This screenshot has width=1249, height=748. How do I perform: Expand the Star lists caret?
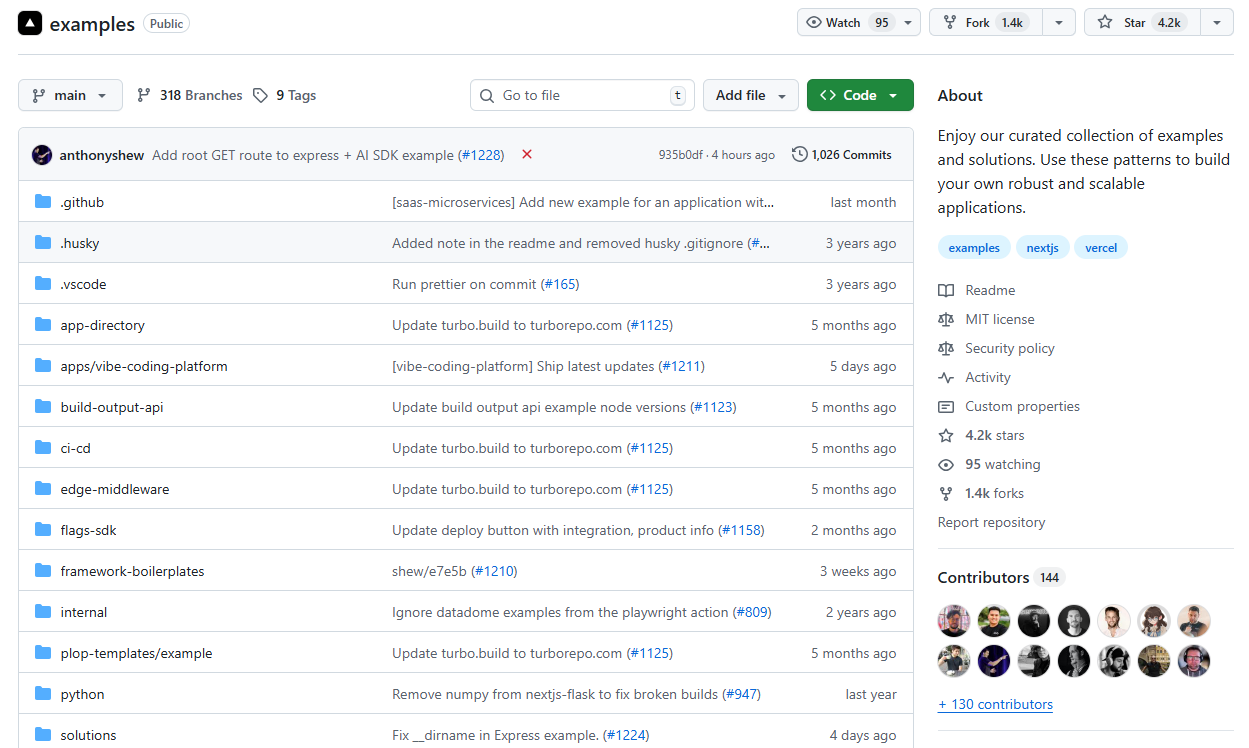(x=1217, y=22)
